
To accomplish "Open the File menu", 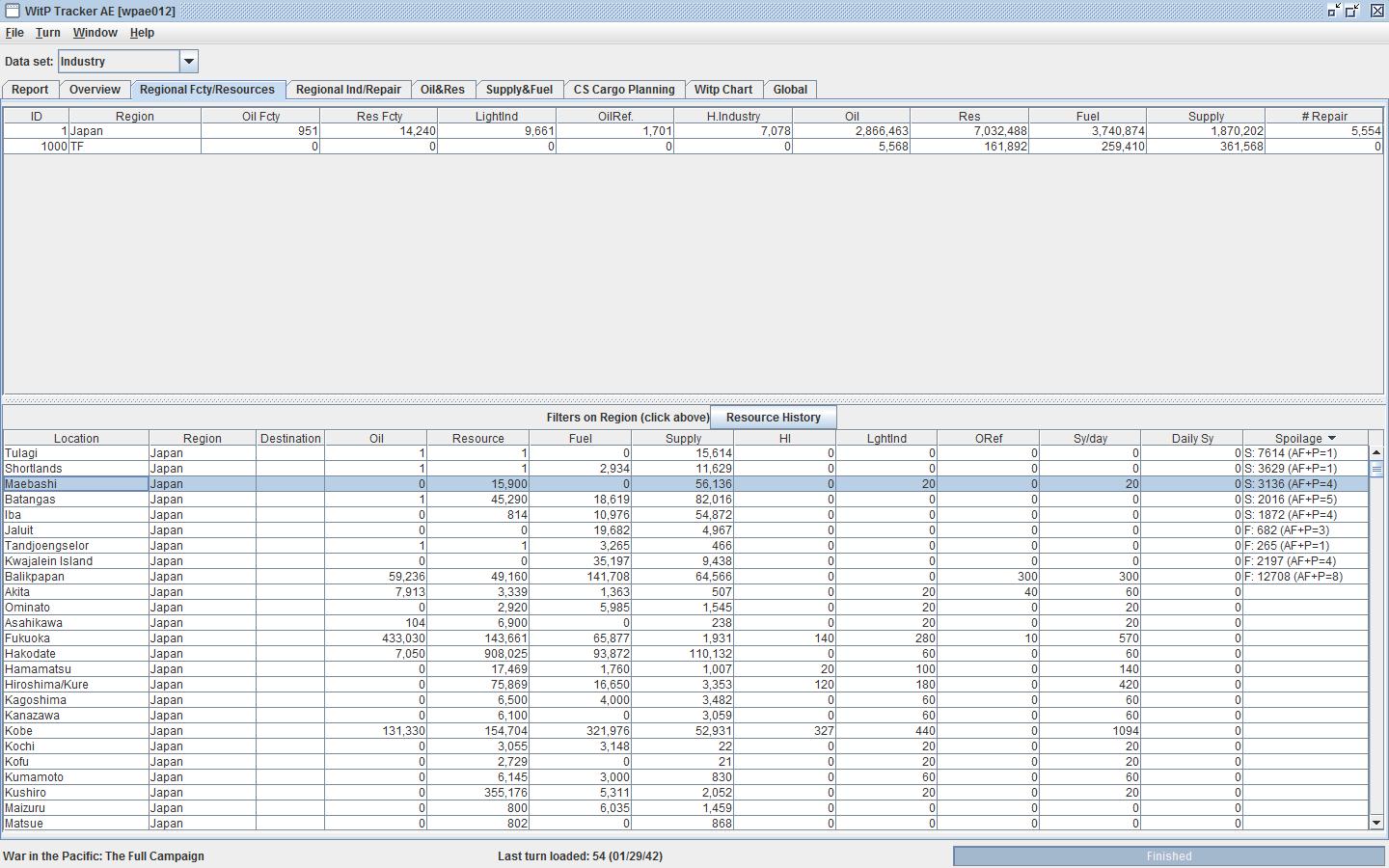I will pos(14,33).
